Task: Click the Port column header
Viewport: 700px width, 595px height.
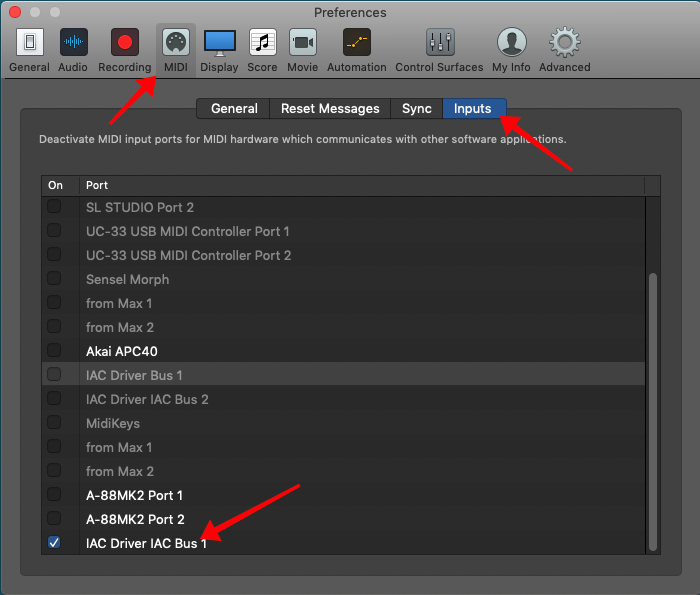Action: point(362,185)
